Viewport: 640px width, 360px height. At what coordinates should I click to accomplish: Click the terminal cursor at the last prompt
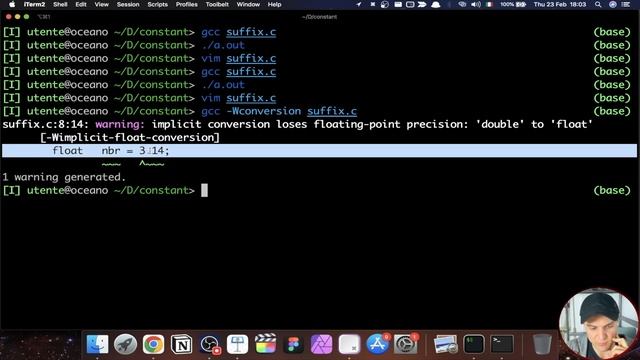(x=204, y=190)
